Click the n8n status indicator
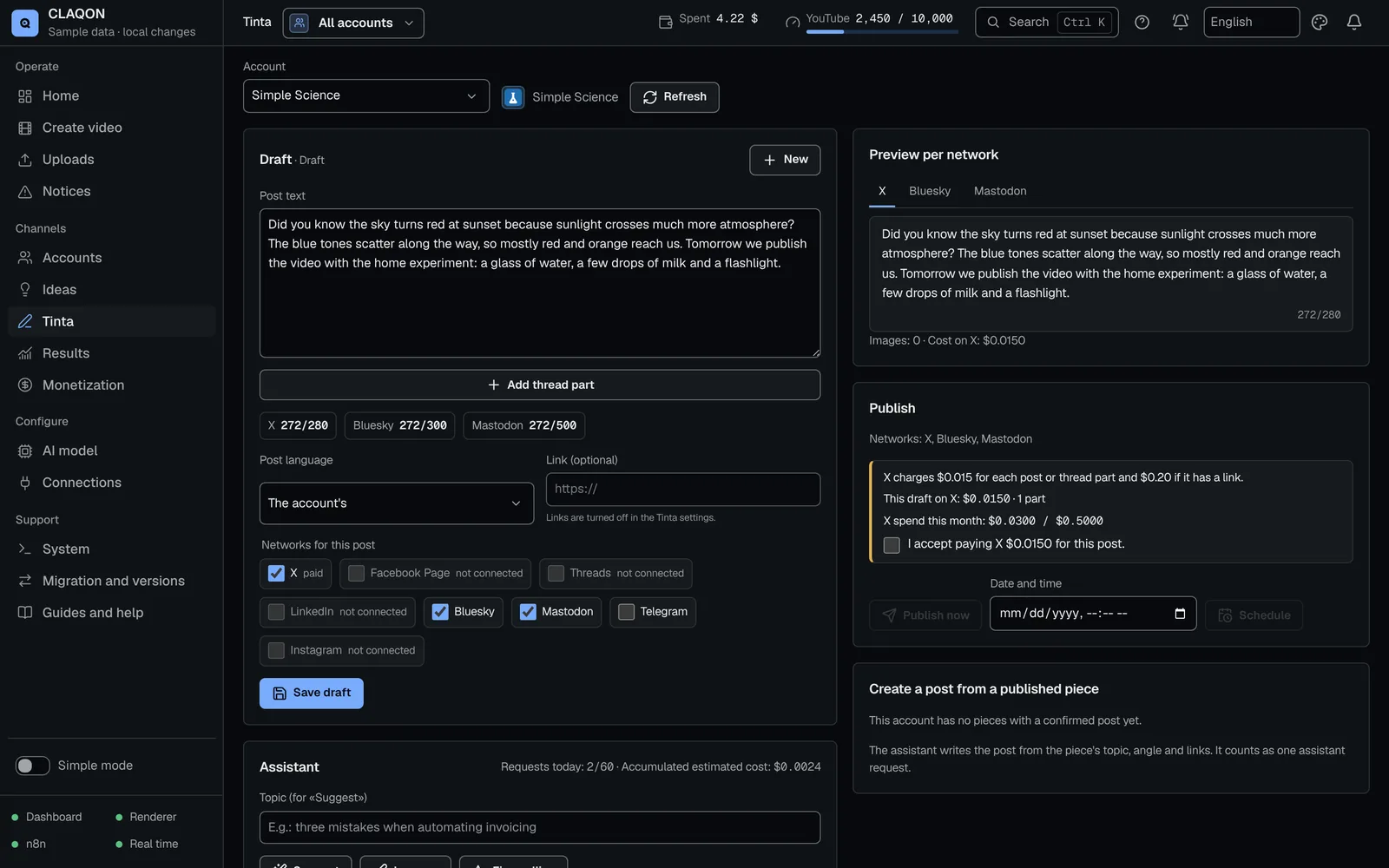The image size is (1389, 868). click(29, 845)
